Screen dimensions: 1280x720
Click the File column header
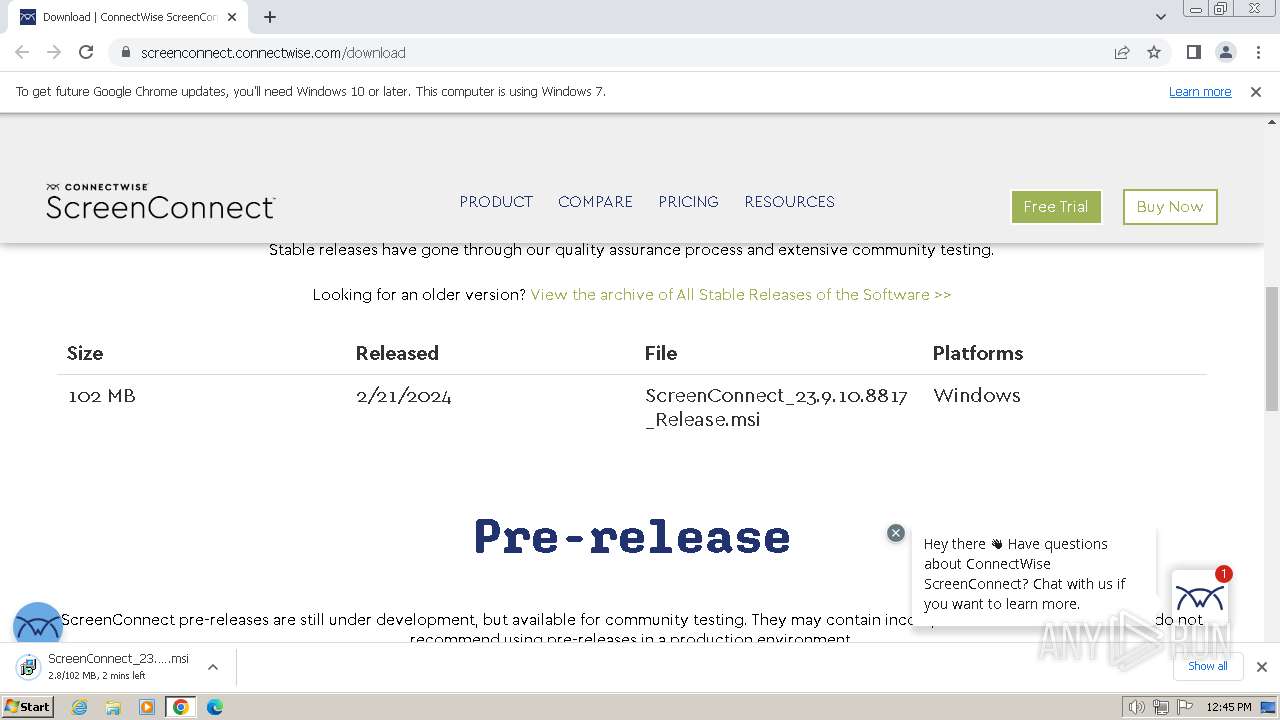pos(661,353)
